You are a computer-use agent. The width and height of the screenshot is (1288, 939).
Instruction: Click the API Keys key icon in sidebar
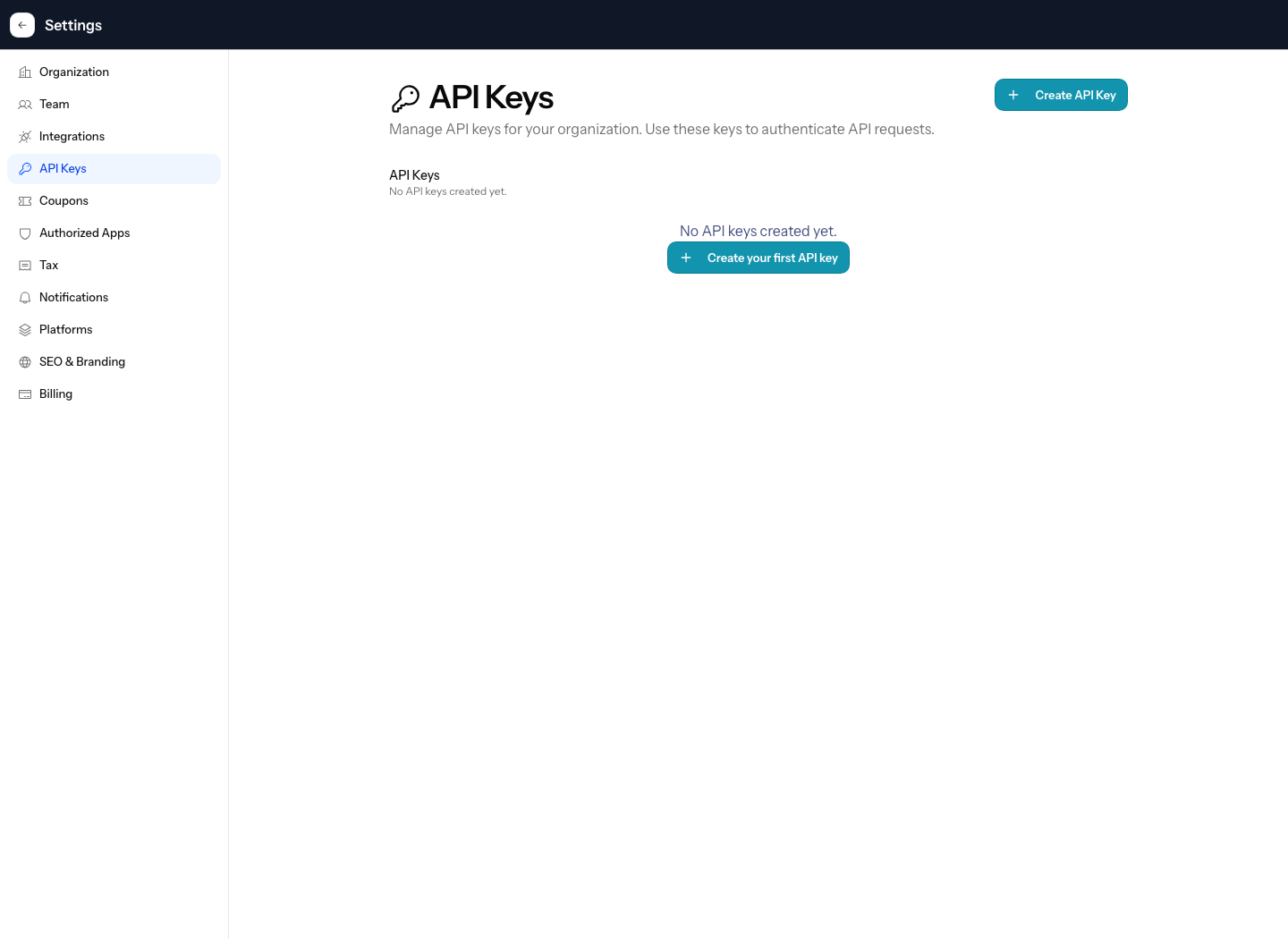(25, 169)
